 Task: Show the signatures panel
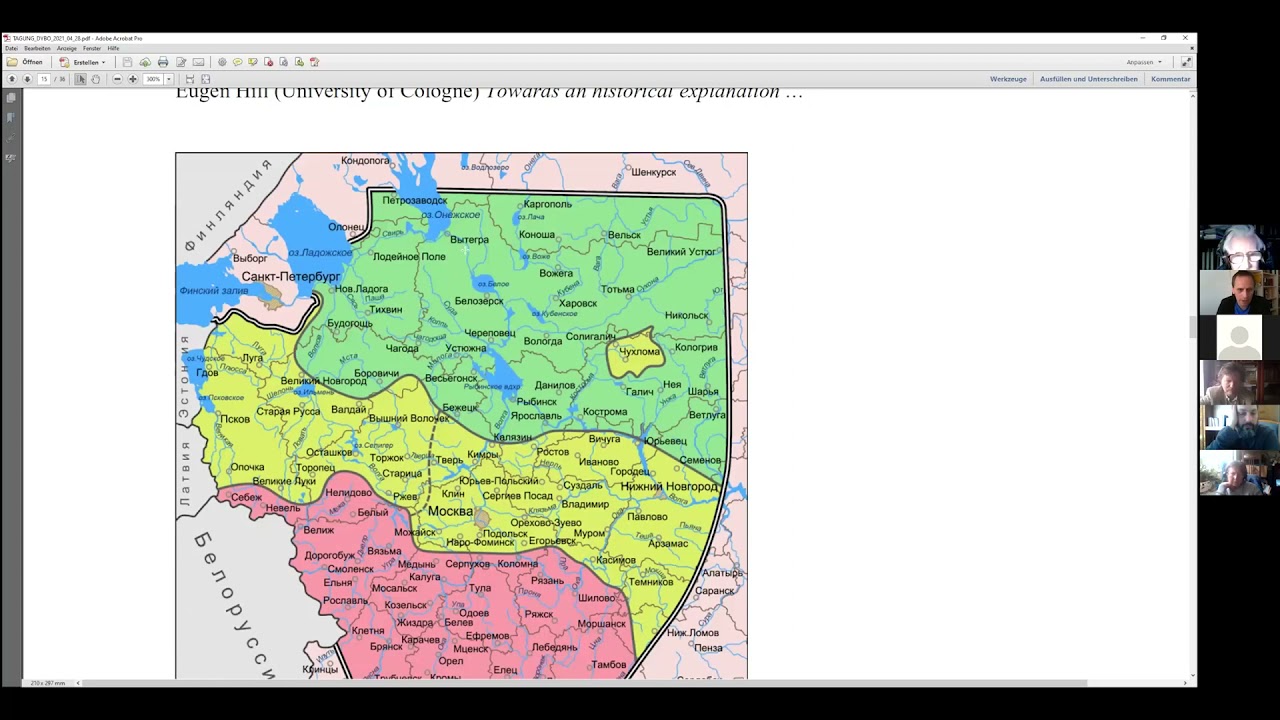[x=11, y=158]
